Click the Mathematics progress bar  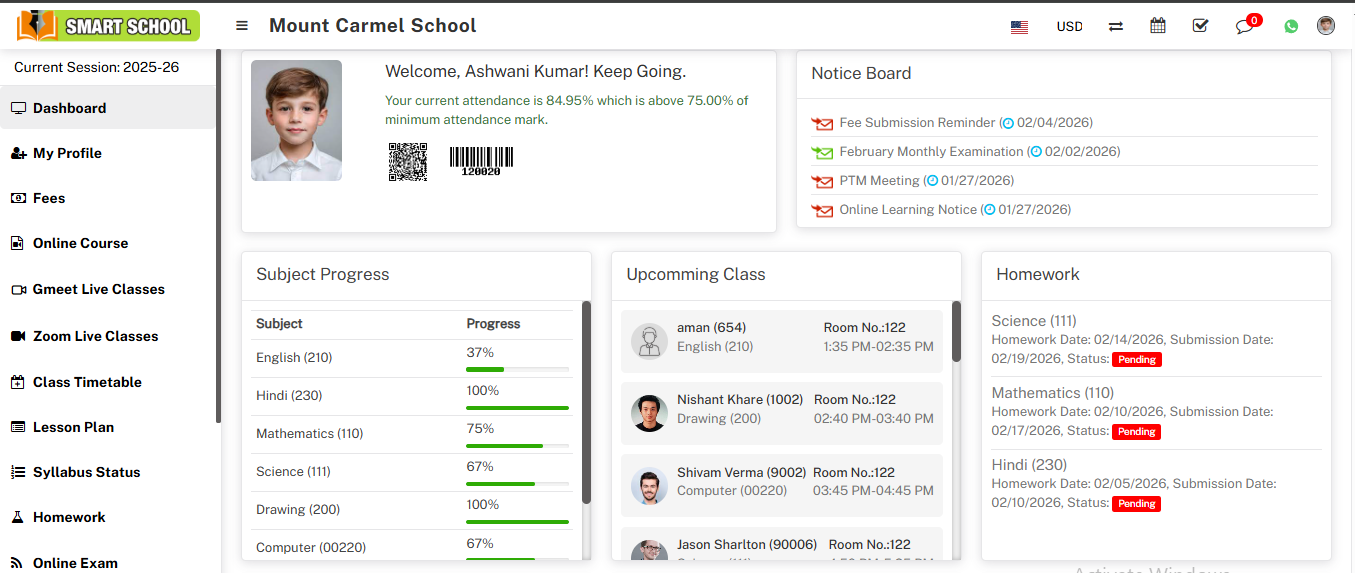(517, 446)
